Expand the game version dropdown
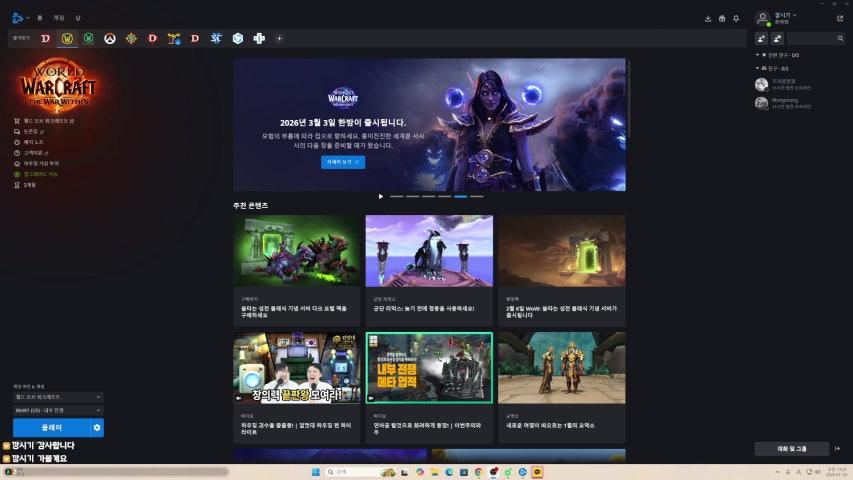Viewport: 853px width, 480px height. [x=57, y=397]
